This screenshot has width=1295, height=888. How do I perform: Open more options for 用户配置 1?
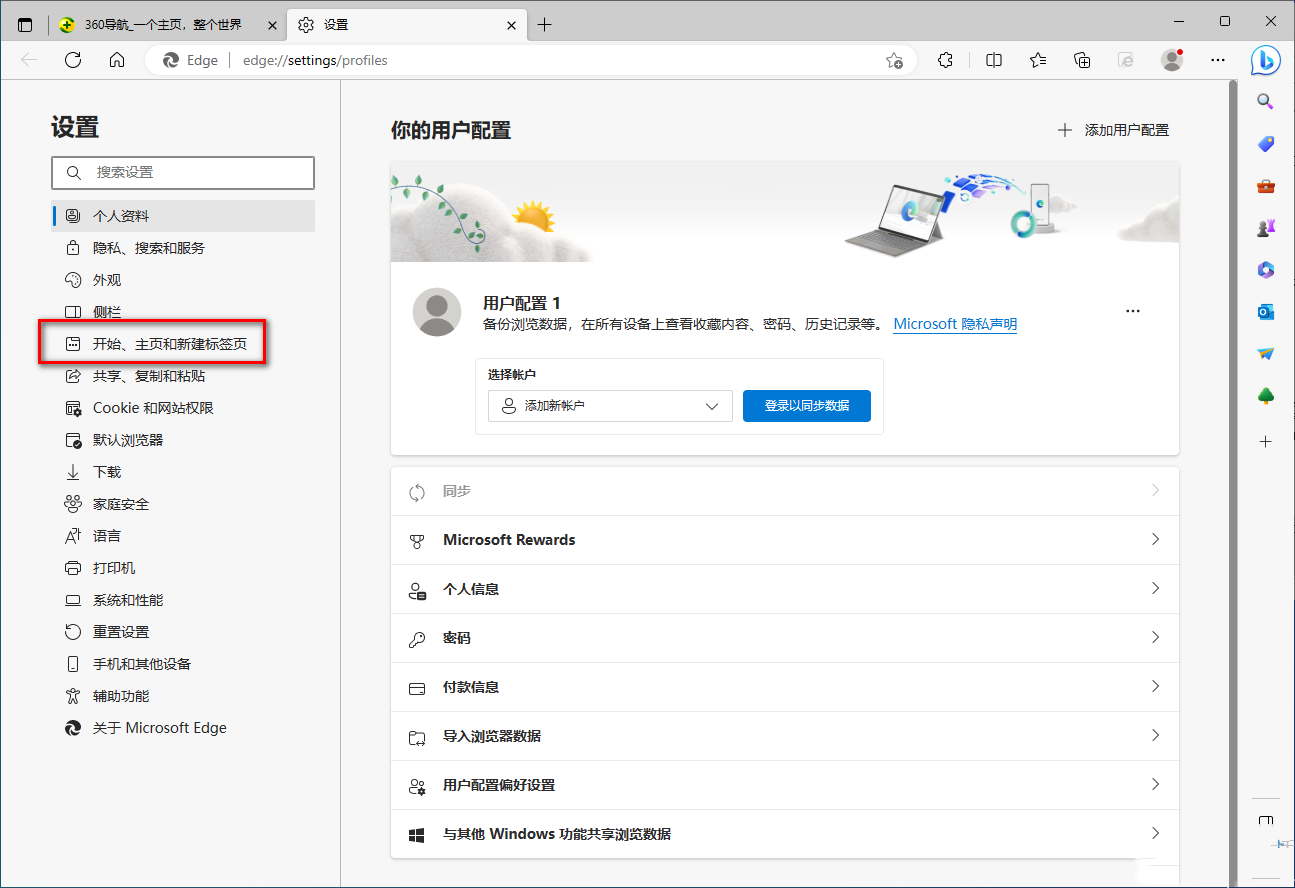1133,311
